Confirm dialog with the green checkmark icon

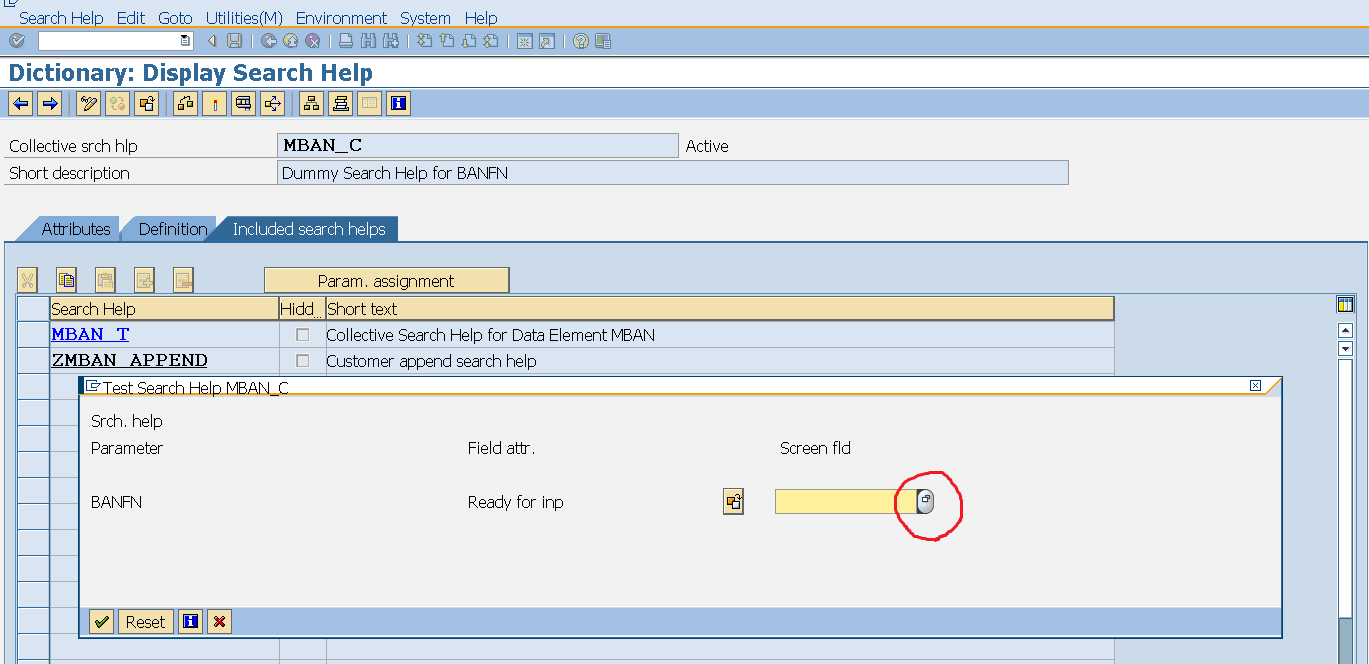pyautogui.click(x=100, y=621)
